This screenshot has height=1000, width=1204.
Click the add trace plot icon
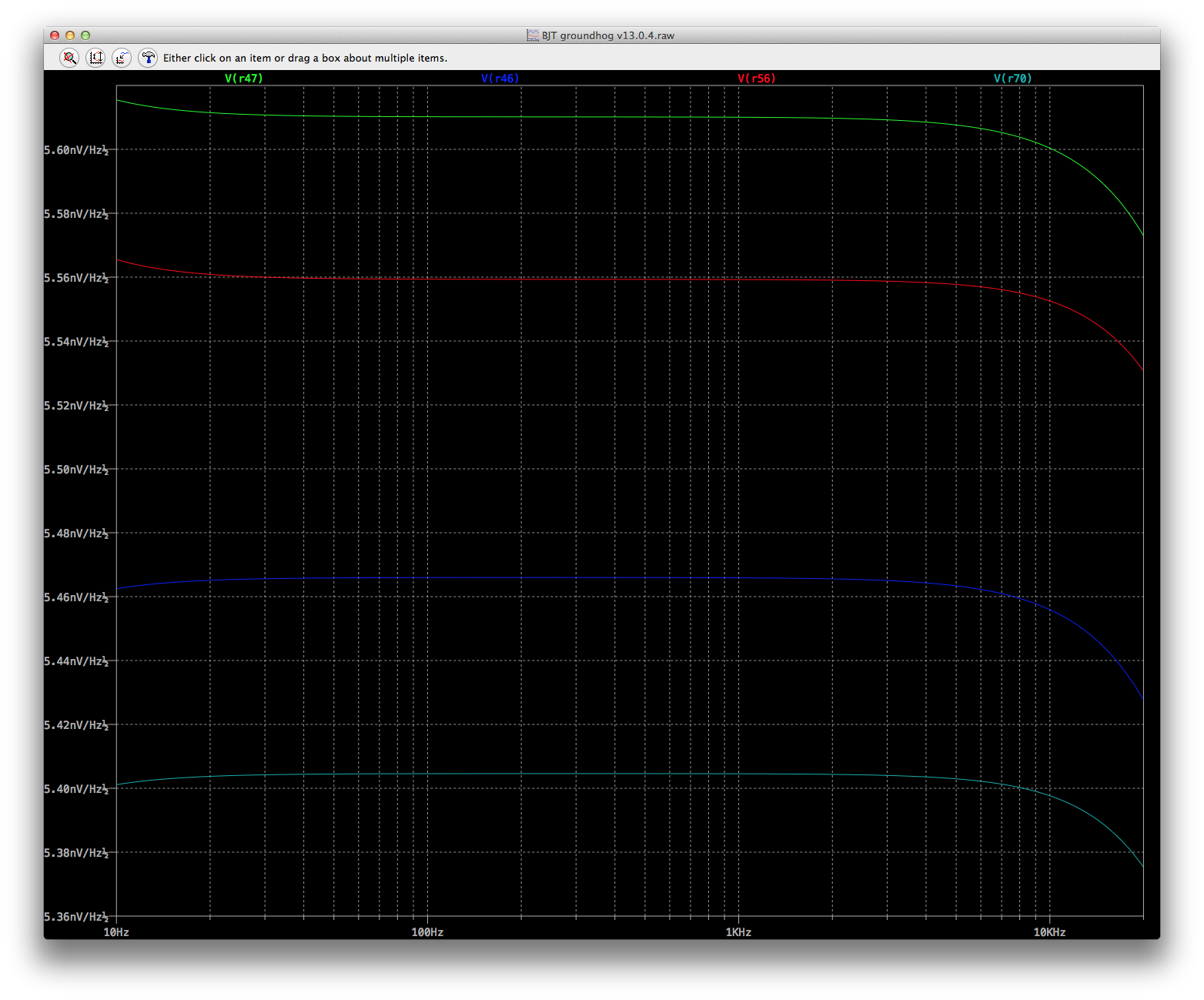click(122, 58)
